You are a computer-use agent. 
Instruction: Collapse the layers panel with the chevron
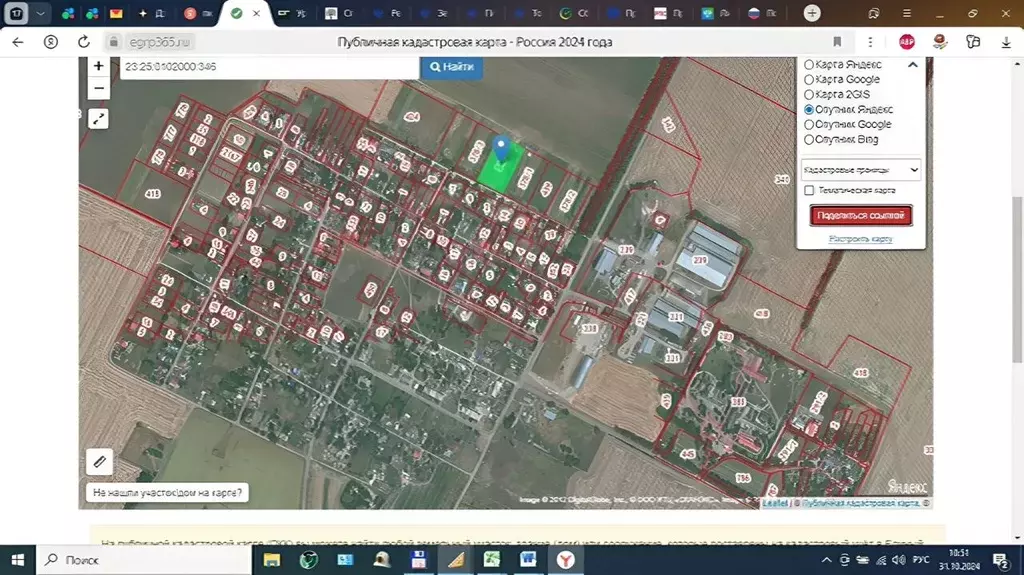point(912,65)
